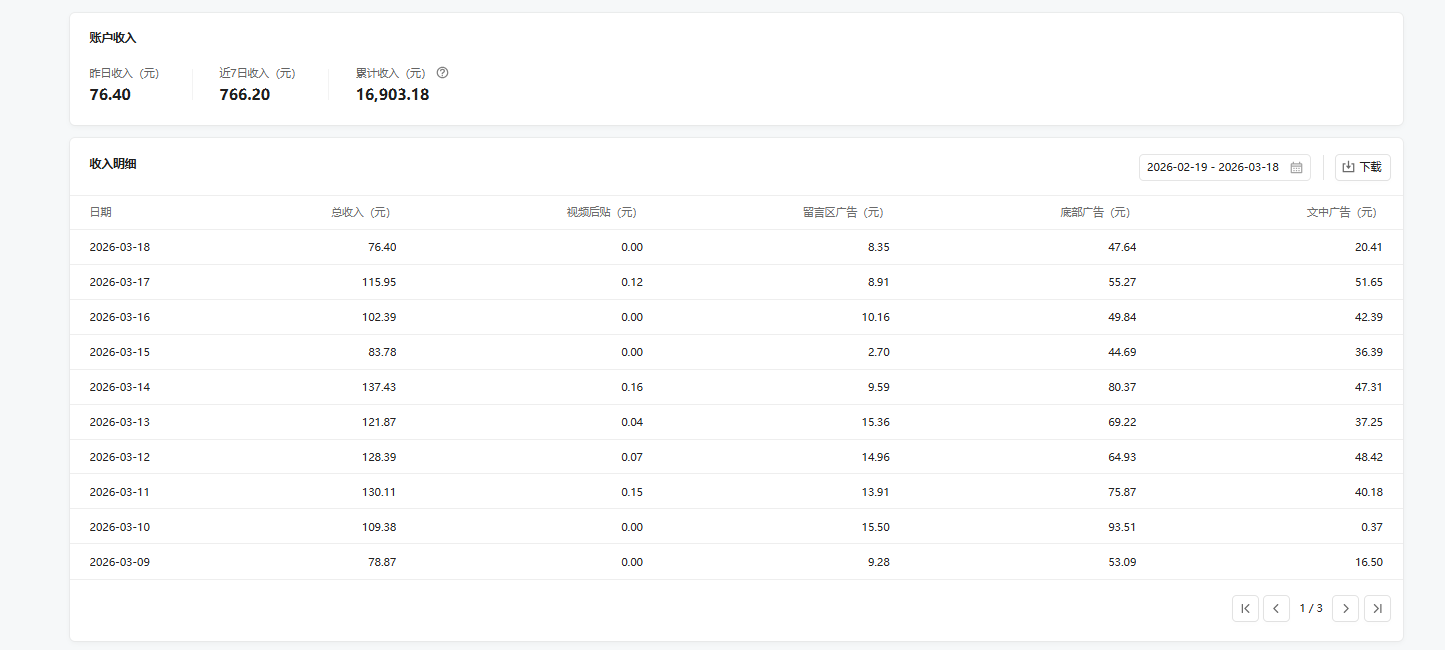Open the 2026-02-19 - 2026-03-18 date range field
The height and width of the screenshot is (650, 1445).
tap(1212, 168)
